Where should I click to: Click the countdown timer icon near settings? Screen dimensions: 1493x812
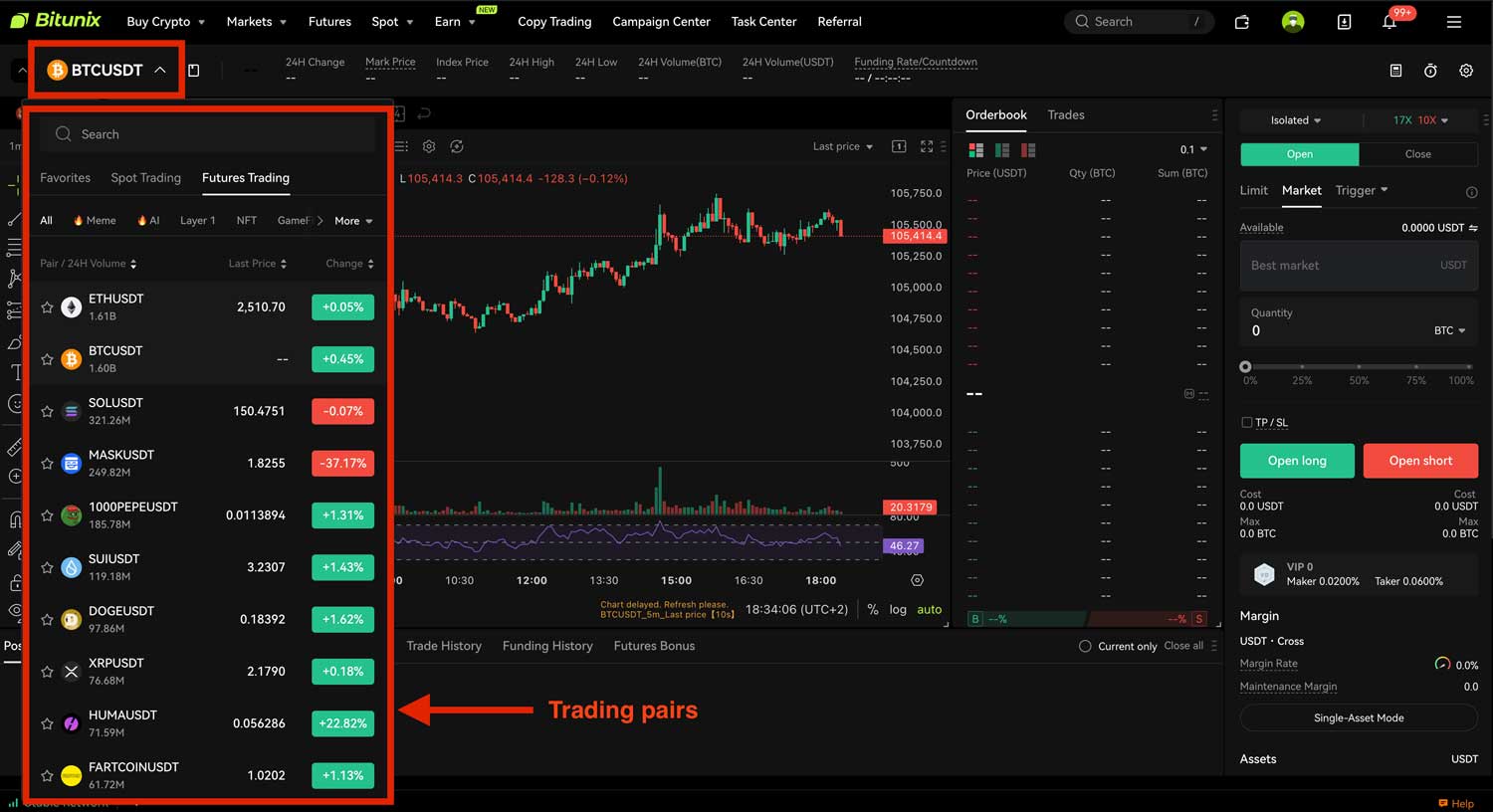click(x=1430, y=71)
